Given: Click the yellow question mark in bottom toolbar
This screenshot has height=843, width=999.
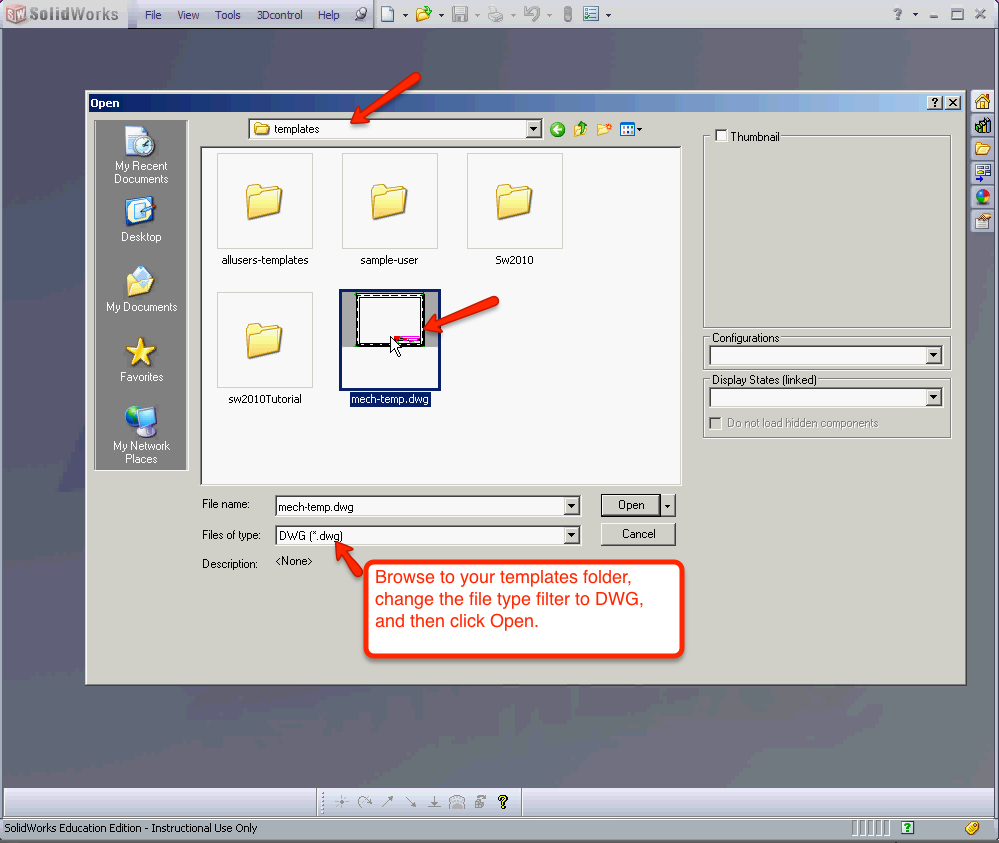Looking at the screenshot, I should (503, 802).
